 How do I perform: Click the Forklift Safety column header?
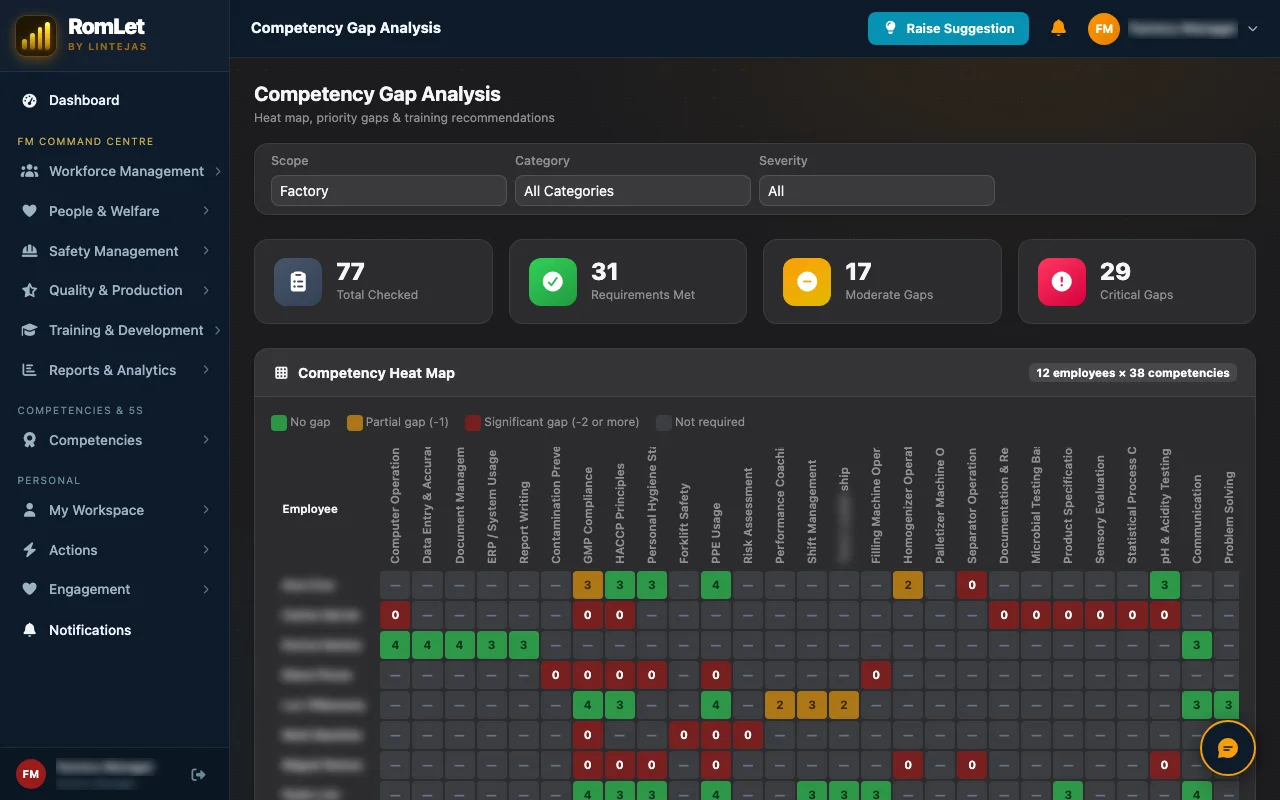click(684, 523)
